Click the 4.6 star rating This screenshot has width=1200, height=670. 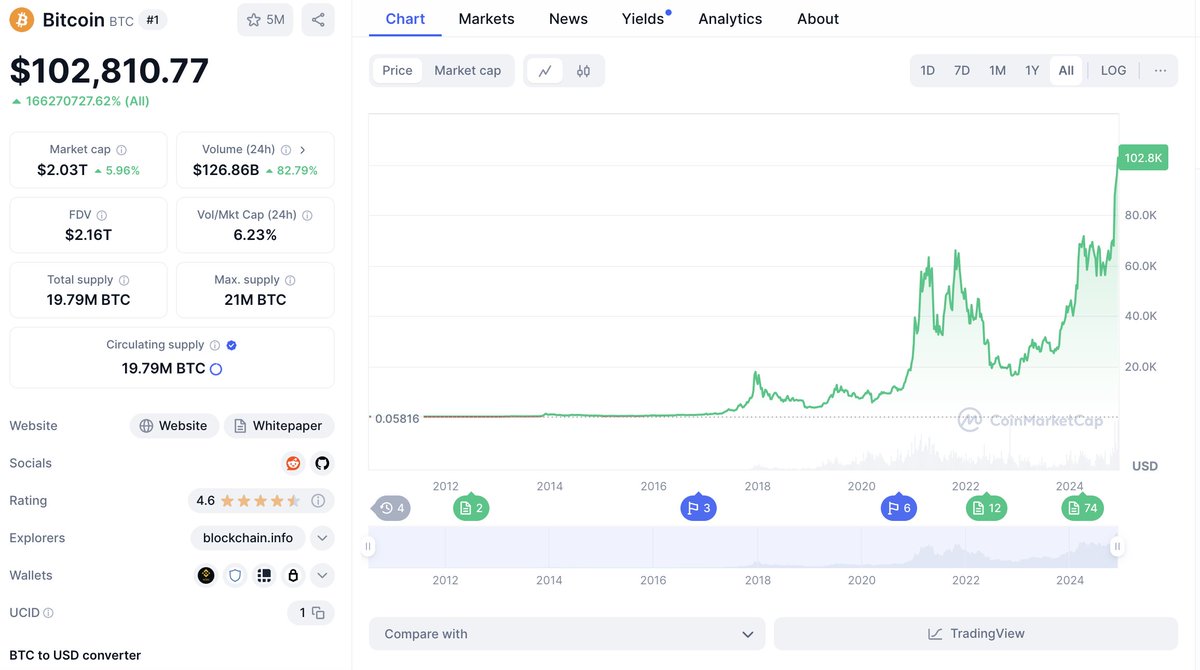click(x=247, y=501)
